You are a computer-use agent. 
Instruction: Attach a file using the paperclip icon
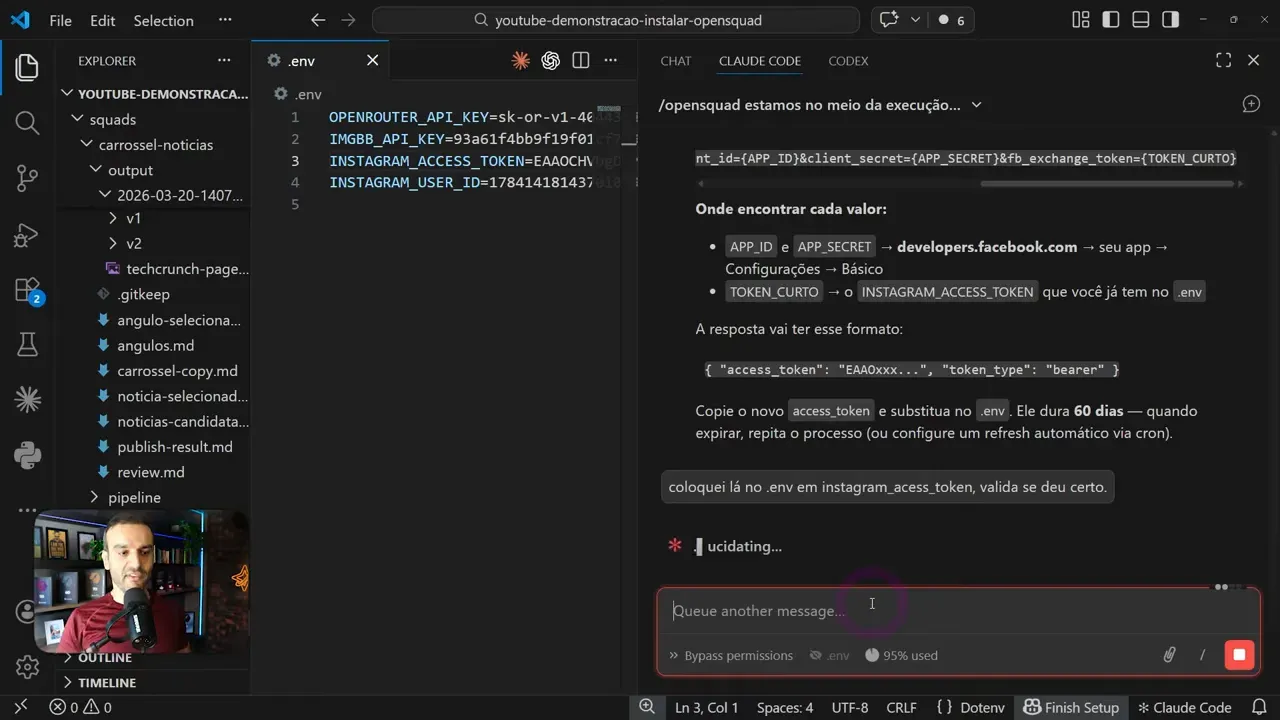point(1169,655)
